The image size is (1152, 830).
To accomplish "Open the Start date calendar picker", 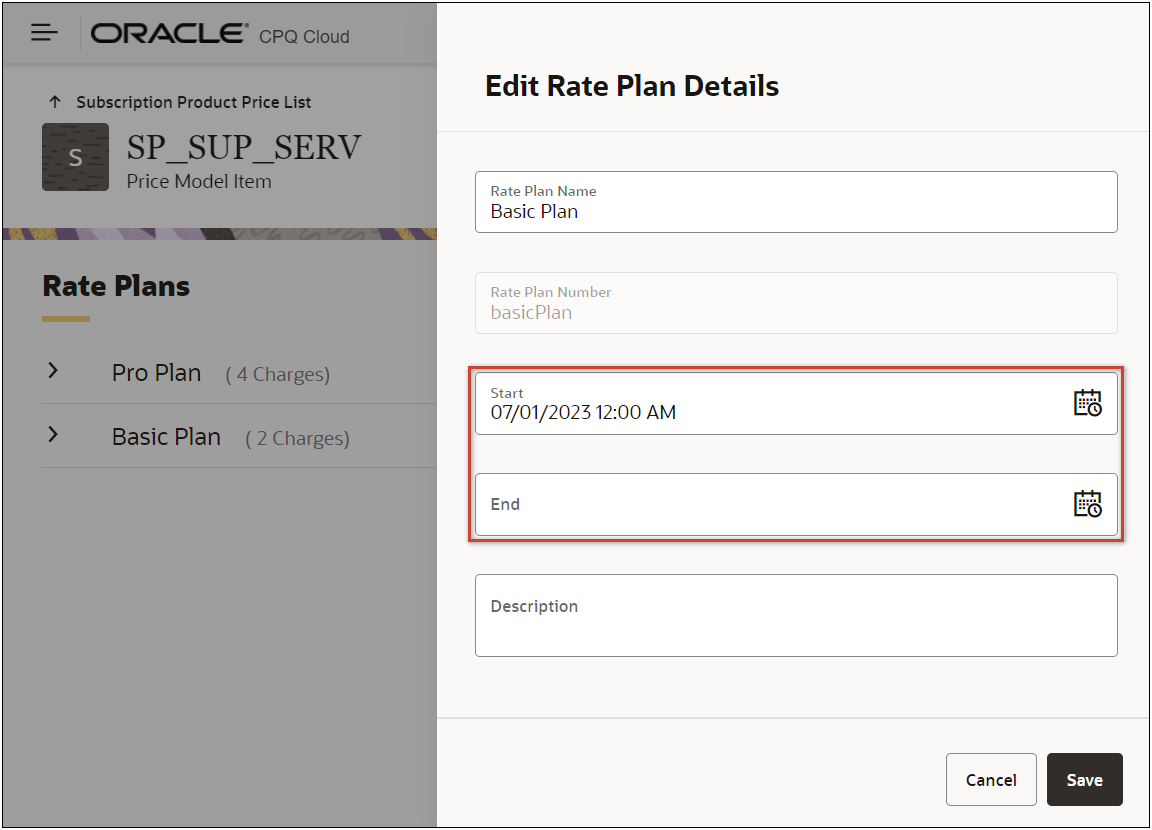I will tap(1087, 403).
